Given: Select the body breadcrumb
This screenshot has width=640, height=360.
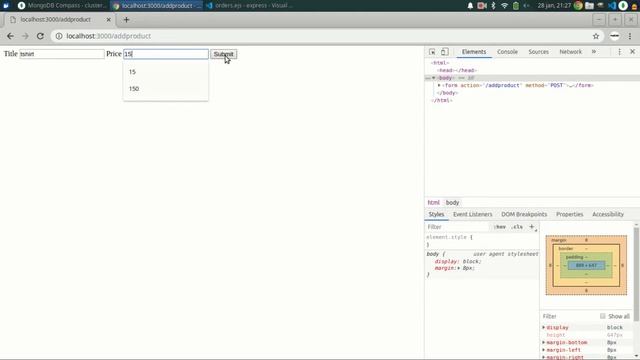Looking at the screenshot, I should point(452,202).
